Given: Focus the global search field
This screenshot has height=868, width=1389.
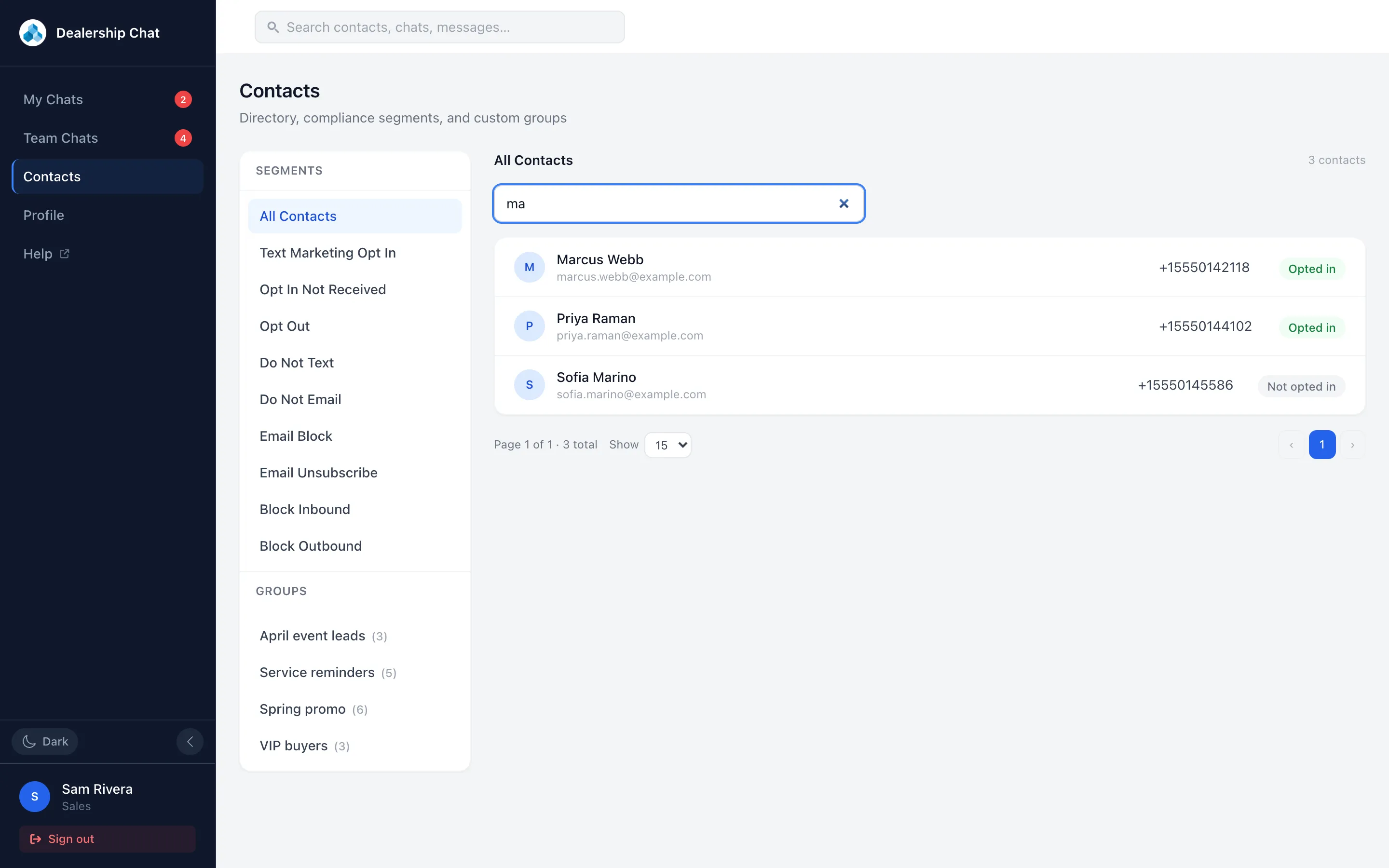Looking at the screenshot, I should (440, 27).
